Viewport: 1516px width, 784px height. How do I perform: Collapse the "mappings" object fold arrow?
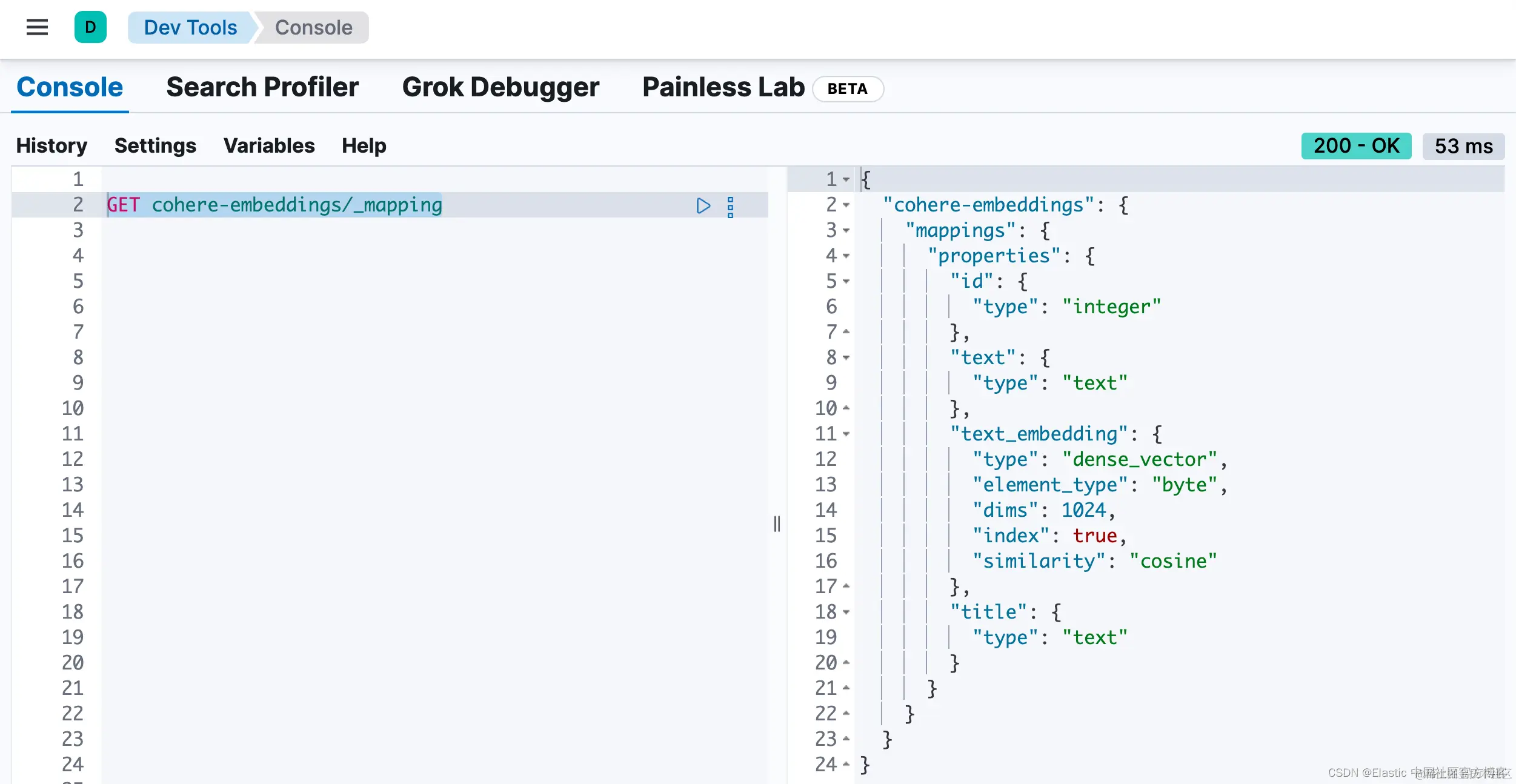coord(846,231)
